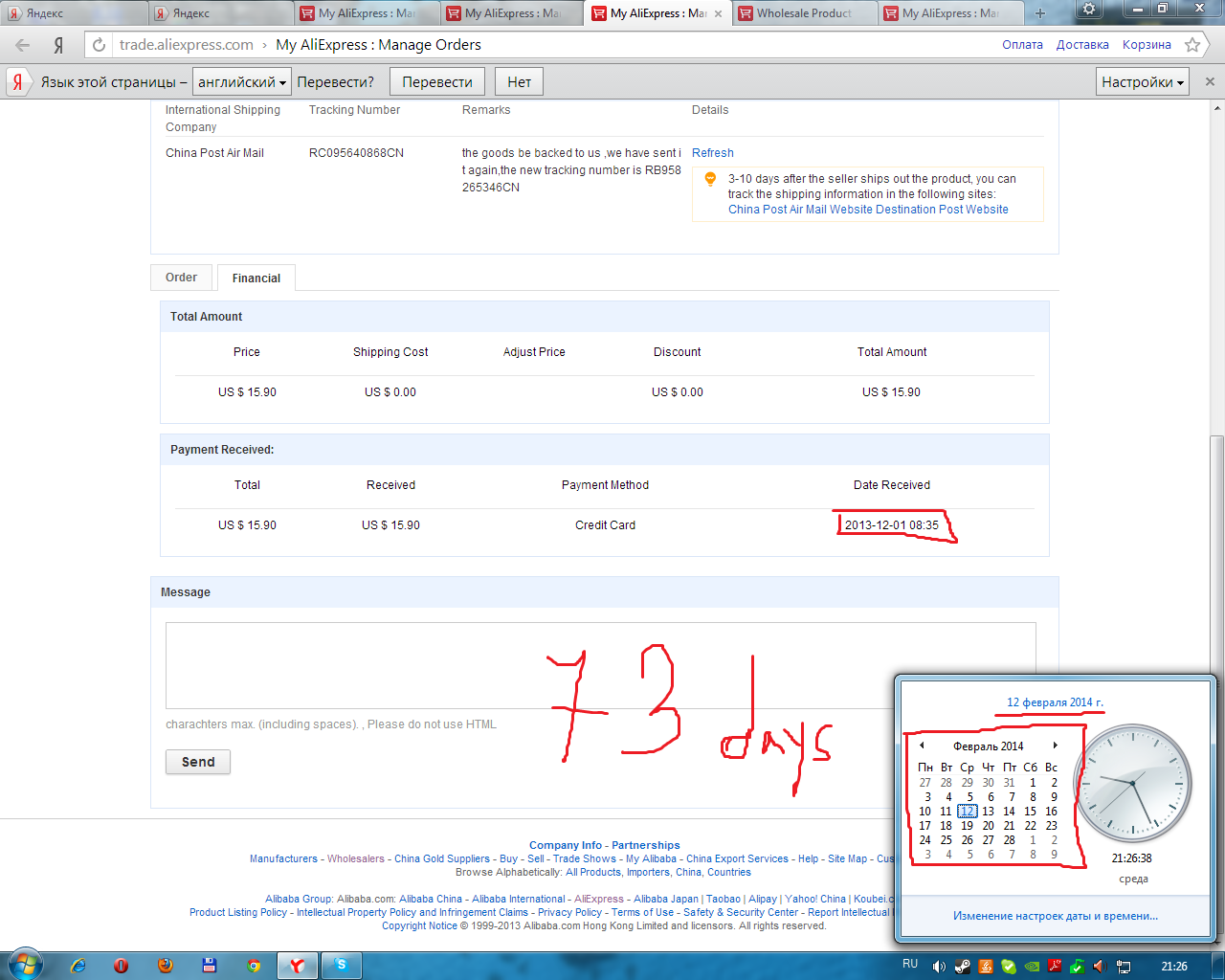Image resolution: width=1225 pixels, height=980 pixels.
Task: Click the Корзина link in address bar
Action: [x=1147, y=45]
